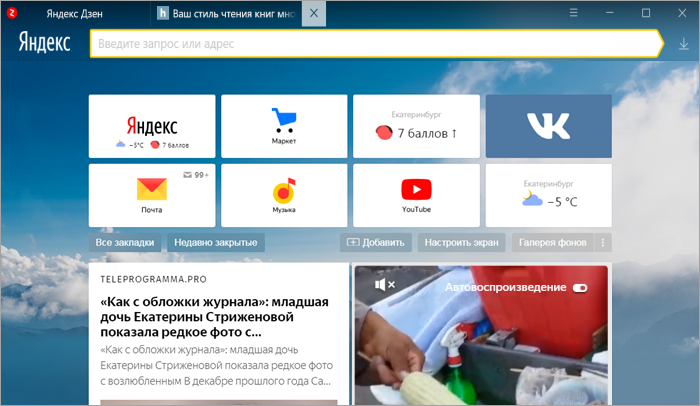Open the VK tile
700x406 pixels.
(549, 126)
